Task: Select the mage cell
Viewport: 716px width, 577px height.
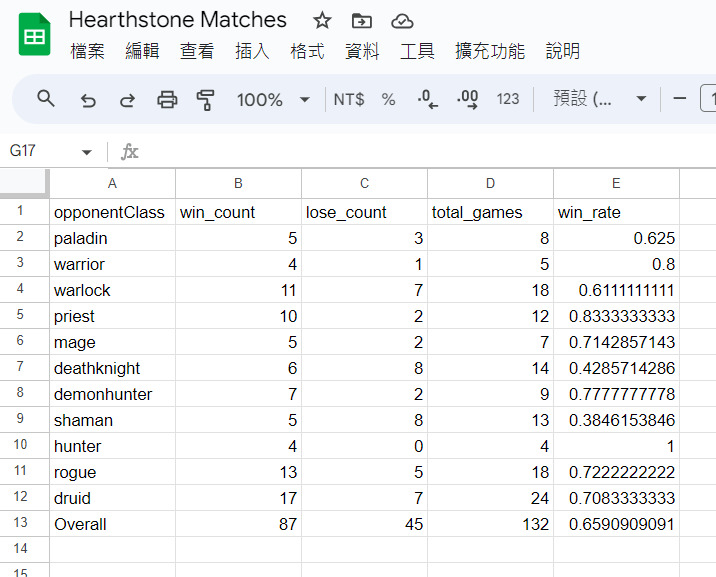Action: click(112, 342)
